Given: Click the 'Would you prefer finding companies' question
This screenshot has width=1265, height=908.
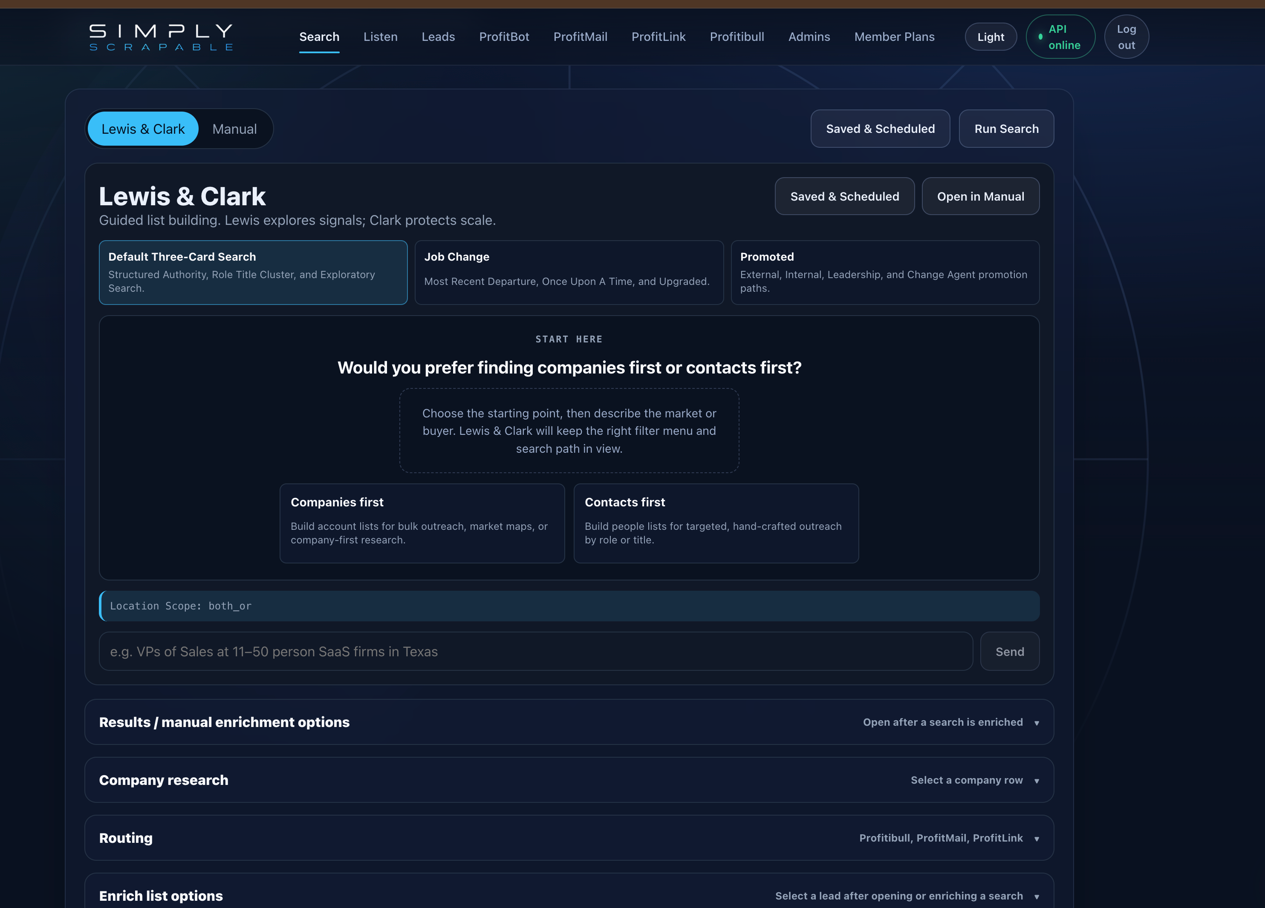Looking at the screenshot, I should pos(569,368).
